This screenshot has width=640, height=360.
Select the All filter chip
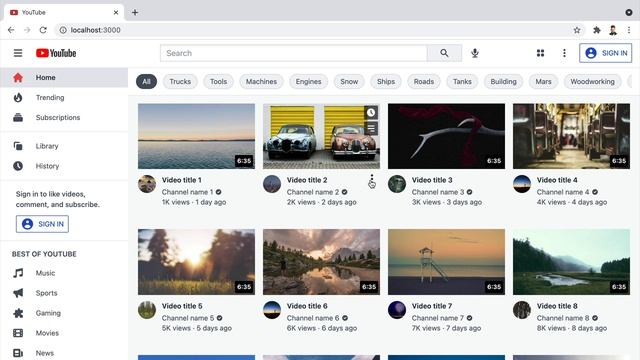pos(147,82)
